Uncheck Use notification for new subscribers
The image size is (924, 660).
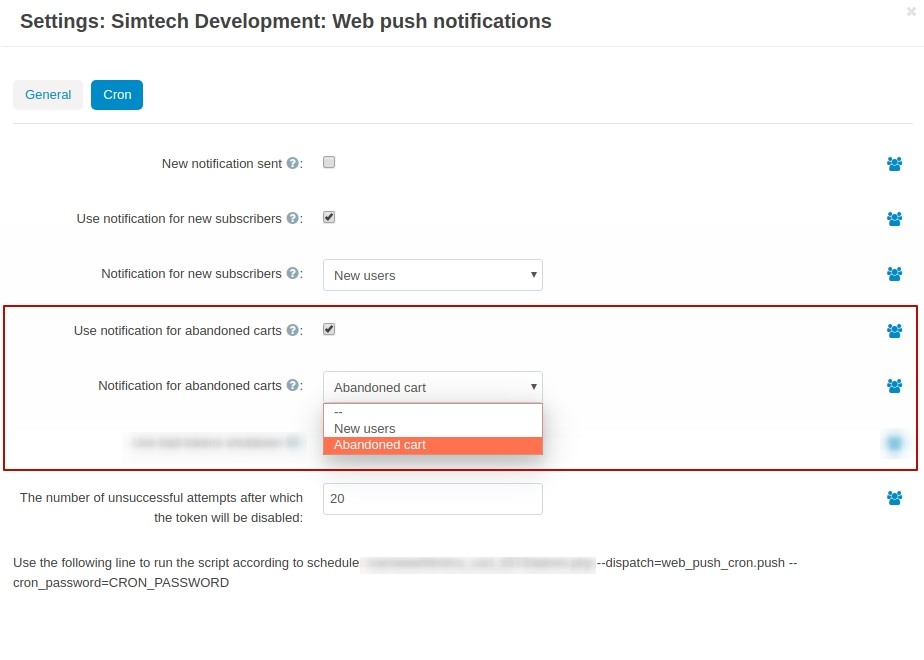coord(329,217)
